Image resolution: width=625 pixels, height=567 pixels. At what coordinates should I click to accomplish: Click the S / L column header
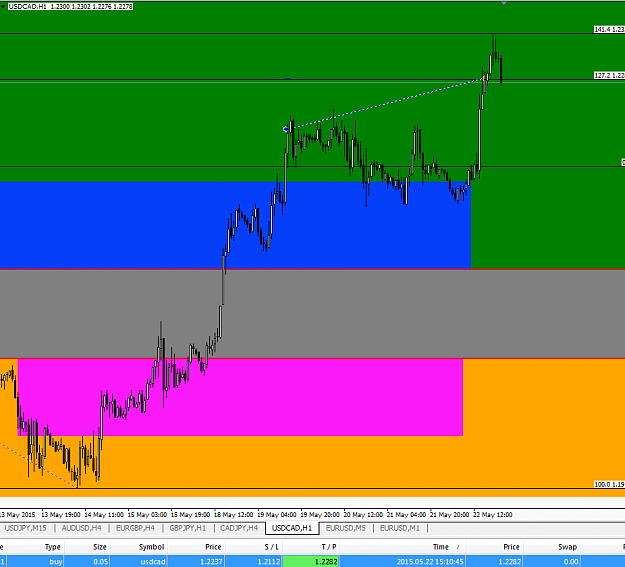[271, 547]
